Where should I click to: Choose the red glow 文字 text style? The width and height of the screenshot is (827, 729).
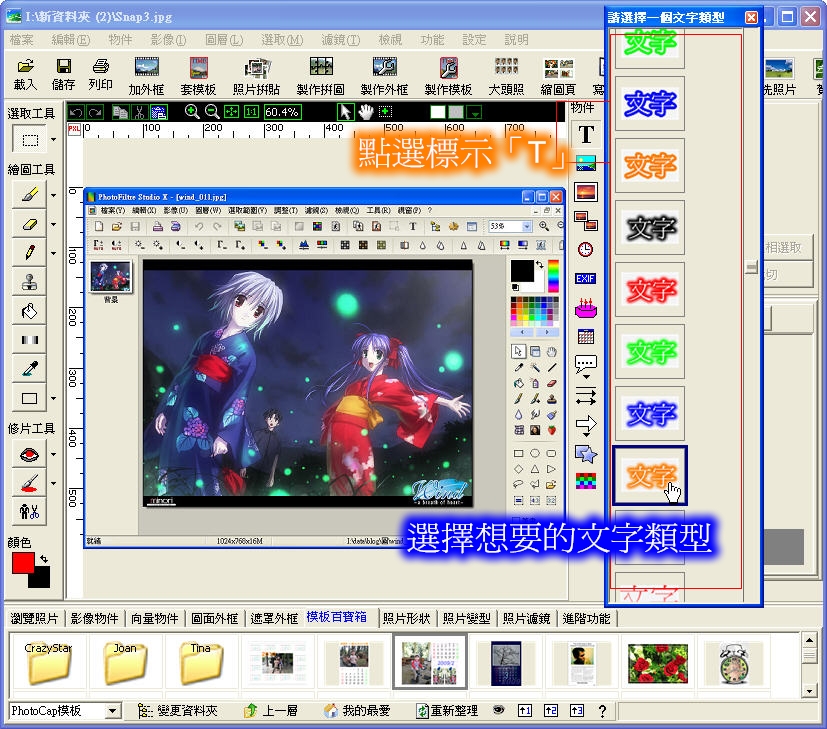650,289
